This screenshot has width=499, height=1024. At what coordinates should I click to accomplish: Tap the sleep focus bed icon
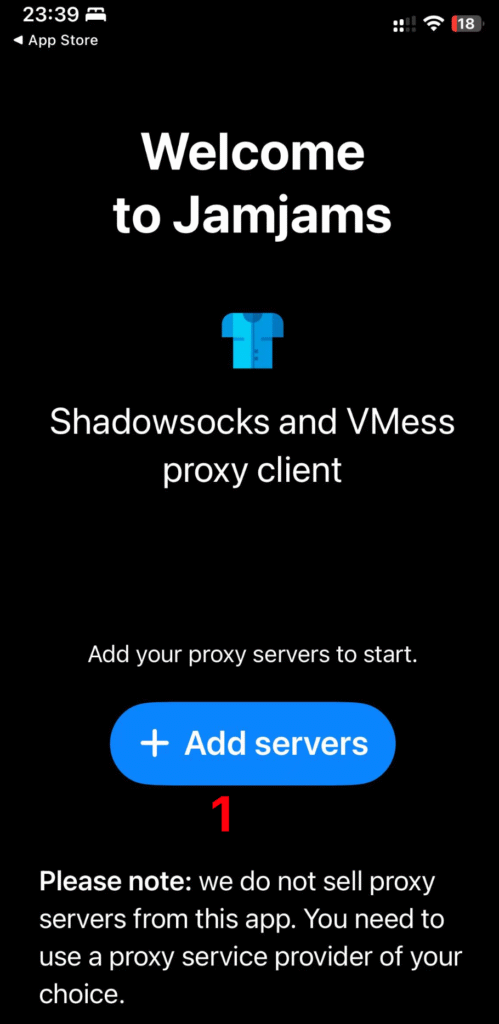(x=95, y=14)
